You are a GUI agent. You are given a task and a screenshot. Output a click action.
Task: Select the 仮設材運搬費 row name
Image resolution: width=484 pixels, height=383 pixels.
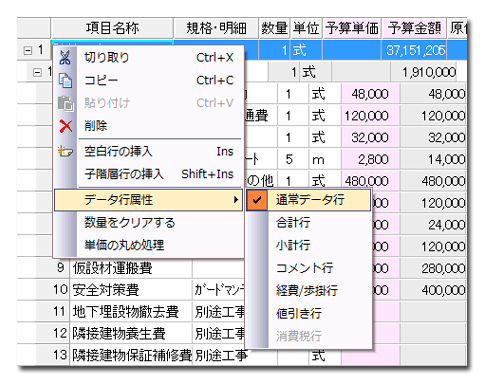click(131, 268)
